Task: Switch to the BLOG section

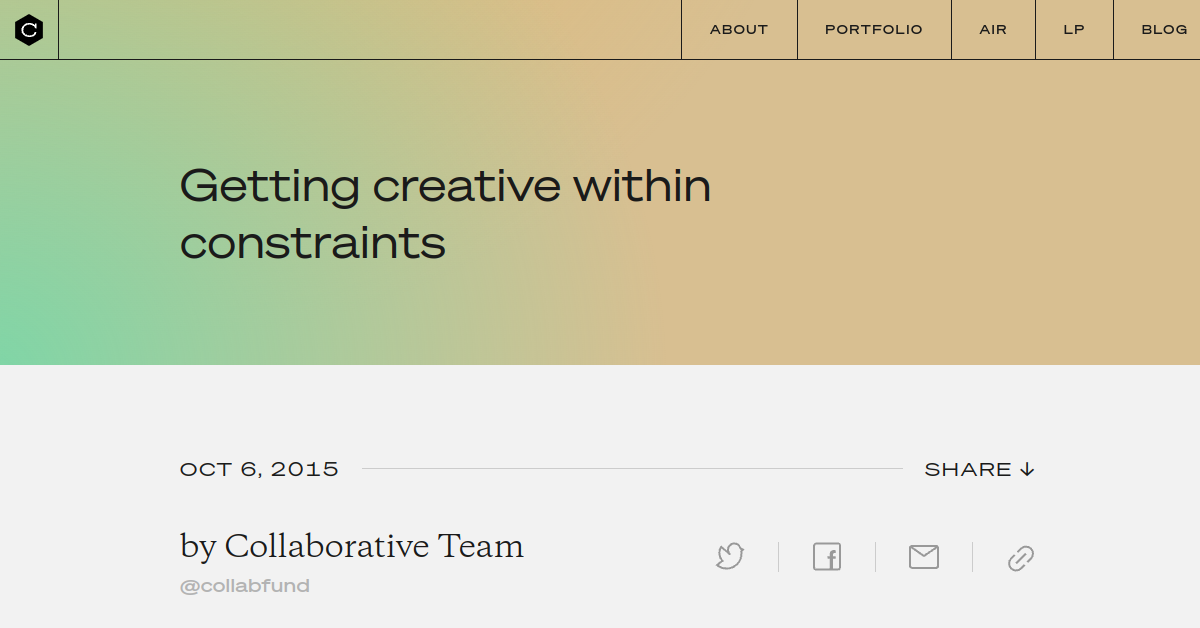Action: click(1164, 29)
